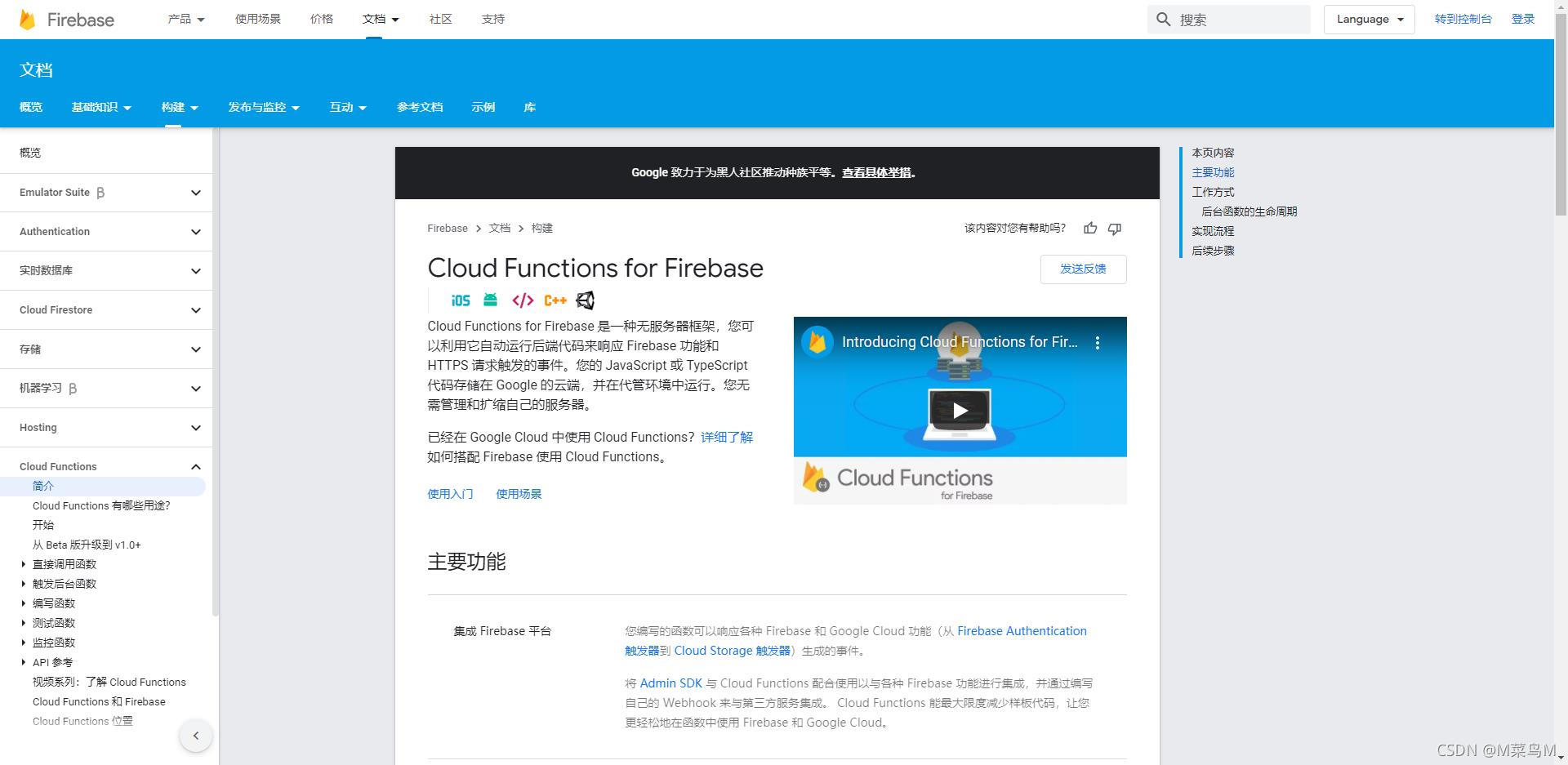Switch to the 示例 tab
This screenshot has width=1568, height=765.
click(x=483, y=107)
